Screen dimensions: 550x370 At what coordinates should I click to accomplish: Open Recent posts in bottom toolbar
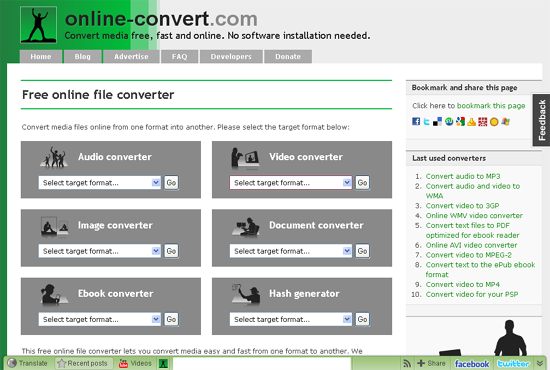pos(83,363)
